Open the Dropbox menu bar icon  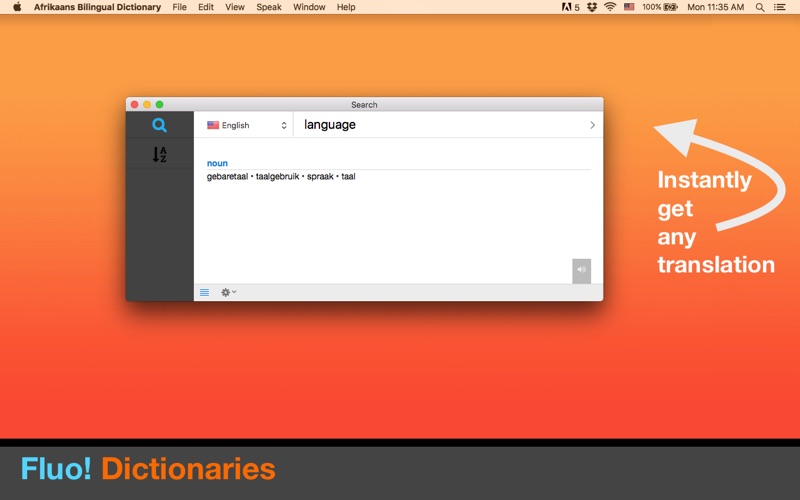592,7
